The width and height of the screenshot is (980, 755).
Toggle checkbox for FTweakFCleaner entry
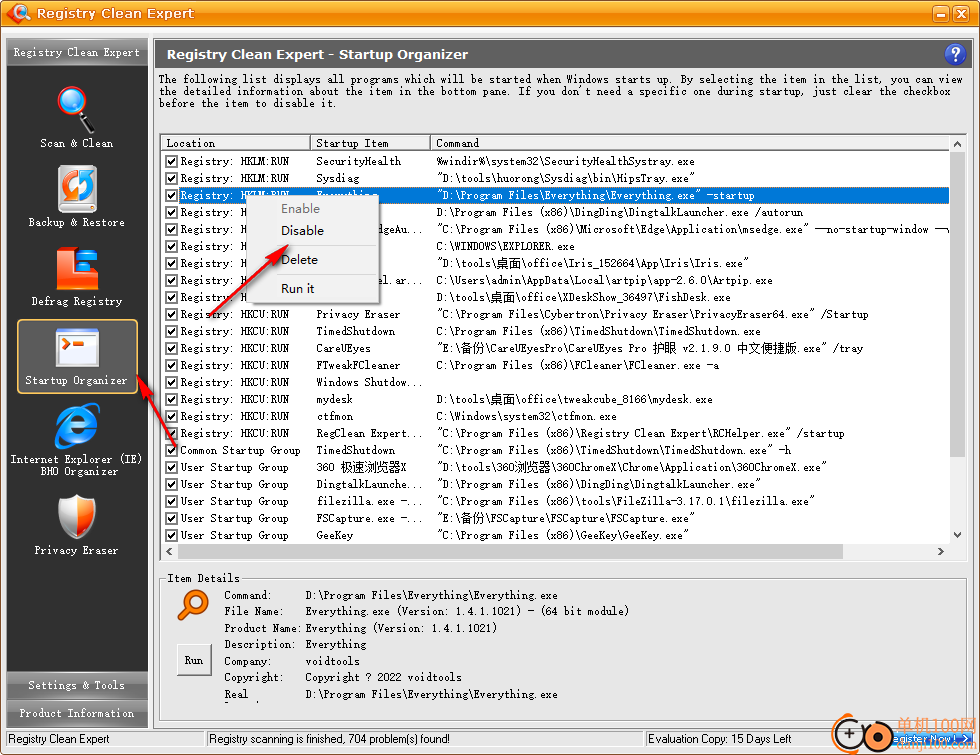pyautogui.click(x=172, y=365)
